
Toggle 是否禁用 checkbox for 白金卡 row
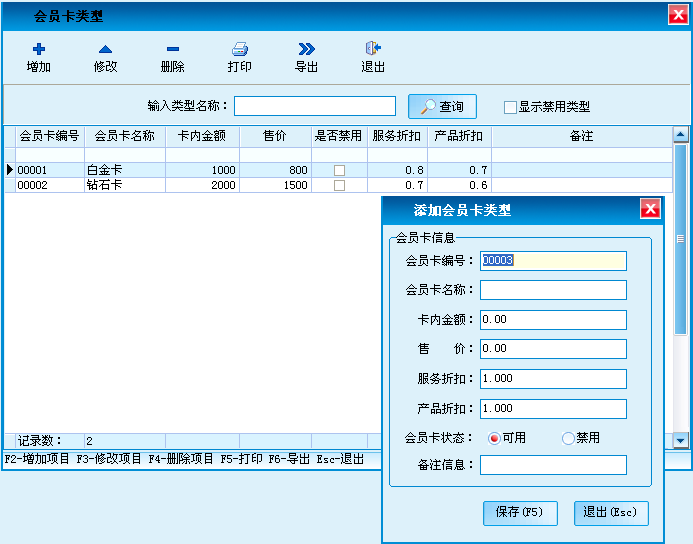pos(339,171)
